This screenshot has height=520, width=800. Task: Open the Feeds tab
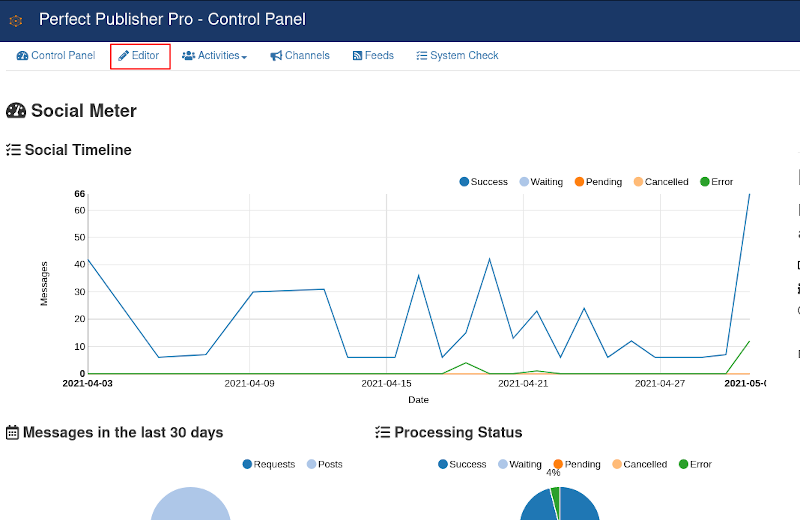[373, 56]
